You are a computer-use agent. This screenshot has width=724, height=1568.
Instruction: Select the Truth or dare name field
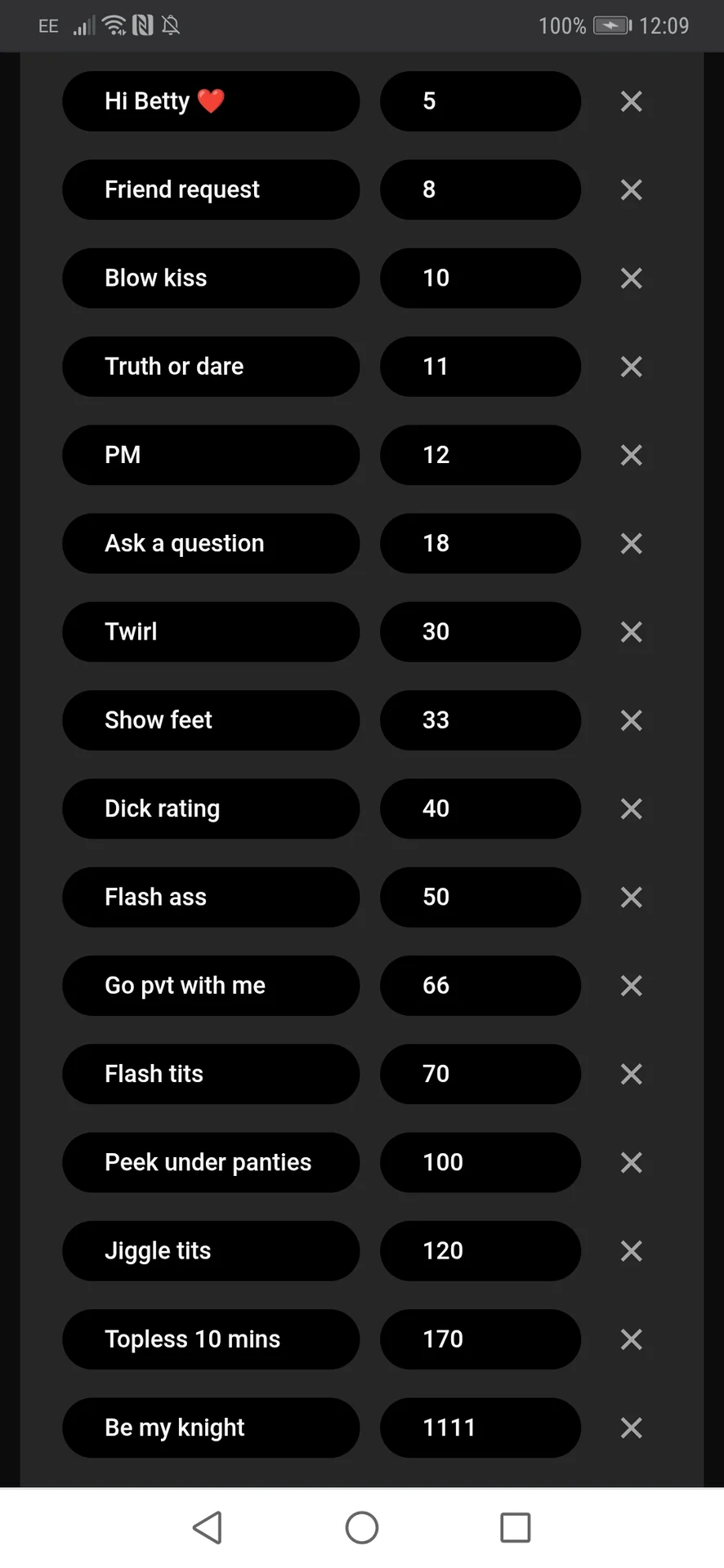211,367
